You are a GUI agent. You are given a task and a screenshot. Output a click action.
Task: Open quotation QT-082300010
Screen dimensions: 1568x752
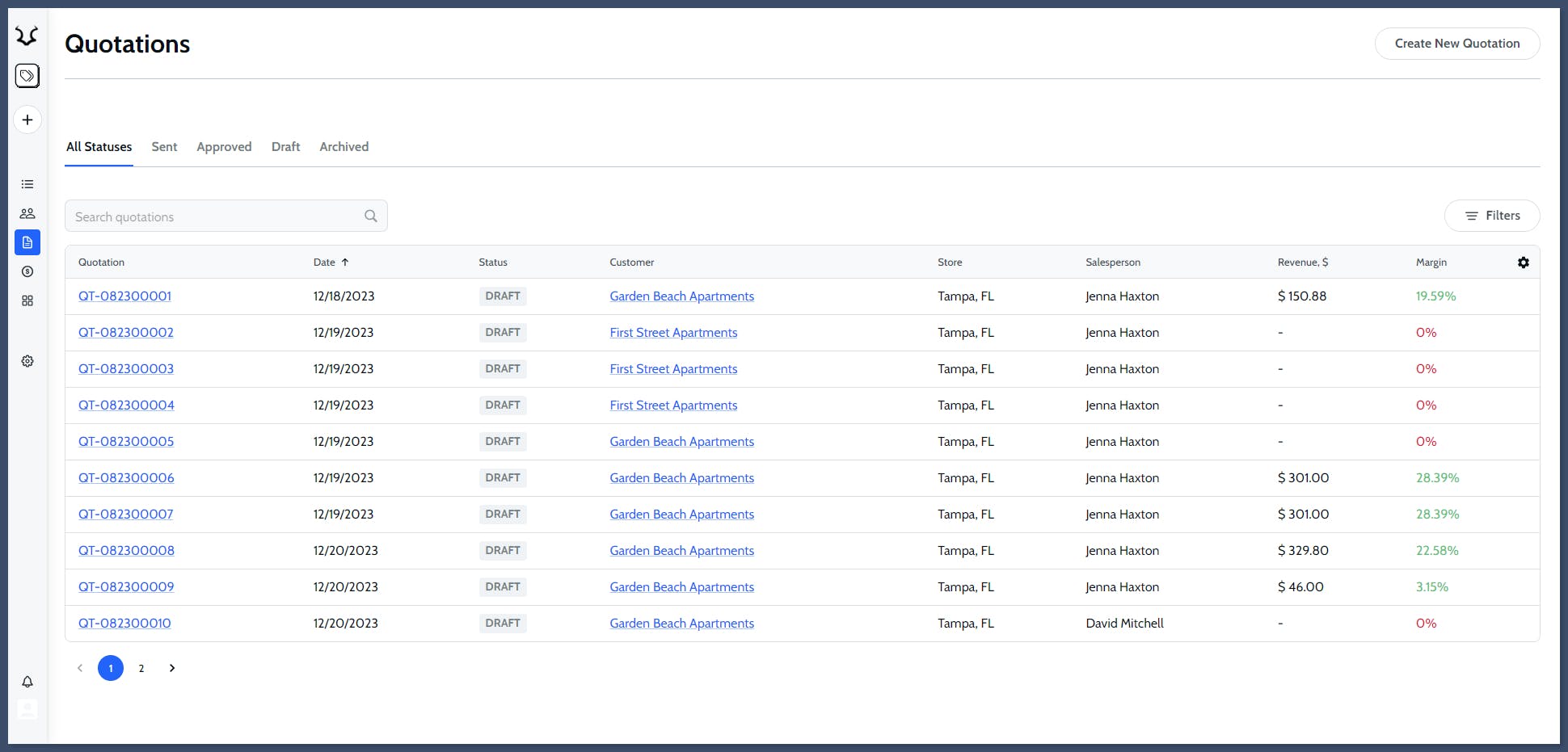[x=124, y=624]
